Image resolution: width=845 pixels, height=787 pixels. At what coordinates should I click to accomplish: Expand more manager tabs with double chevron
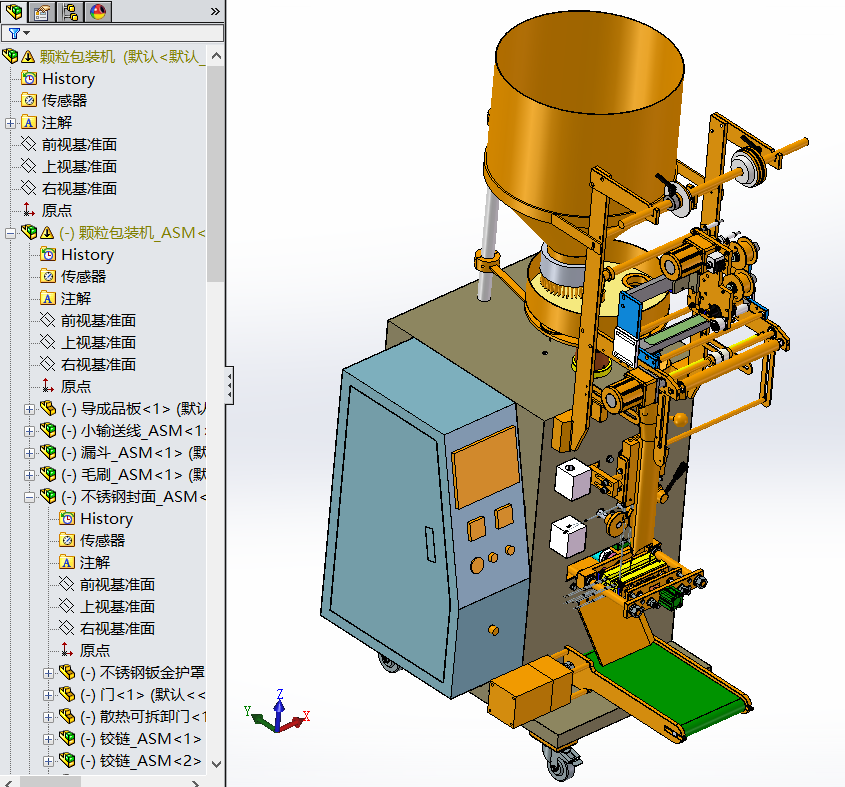[x=215, y=11]
